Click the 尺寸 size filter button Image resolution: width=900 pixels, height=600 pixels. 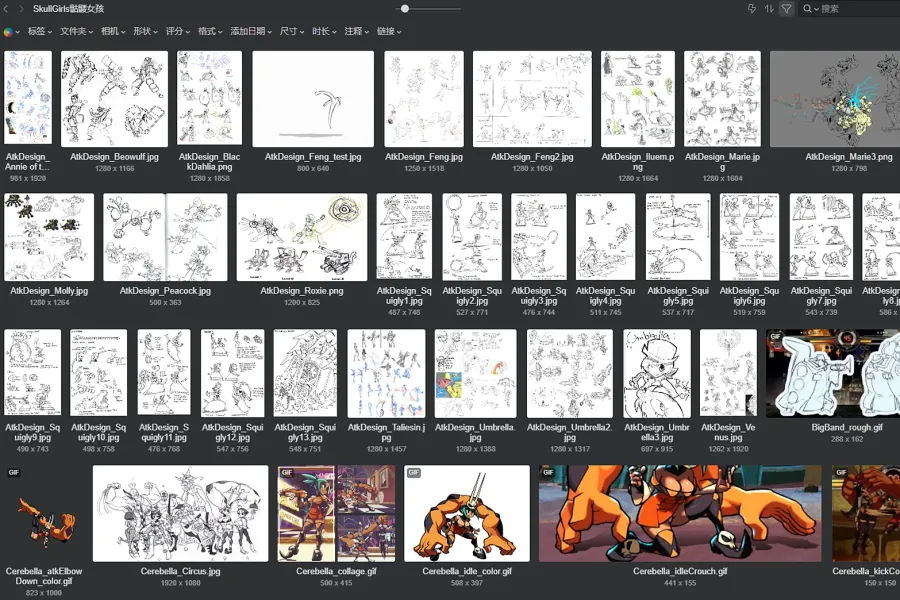tap(291, 31)
